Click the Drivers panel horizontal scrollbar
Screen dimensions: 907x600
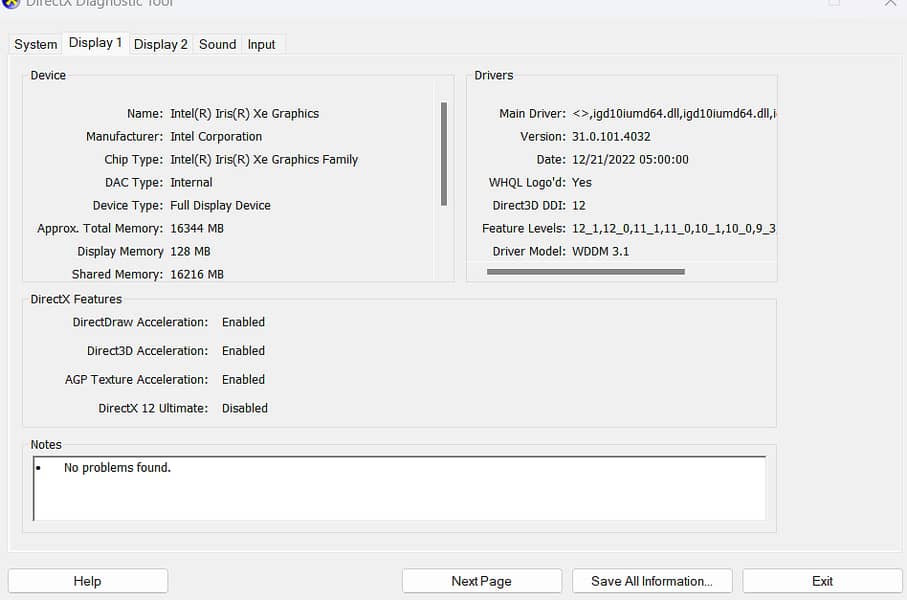pos(585,271)
